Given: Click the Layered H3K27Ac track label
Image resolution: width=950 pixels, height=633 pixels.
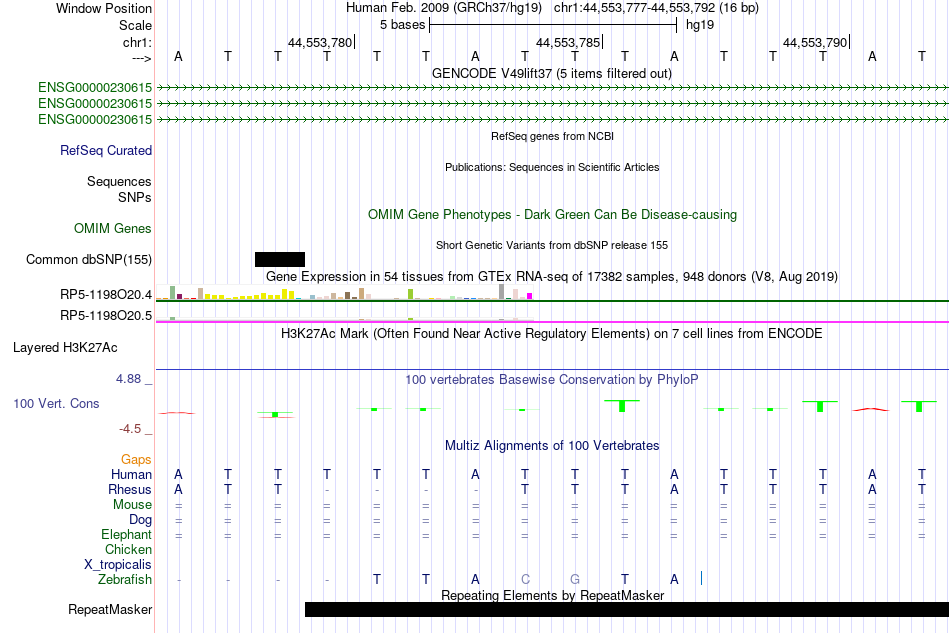Looking at the screenshot, I should (65, 348).
